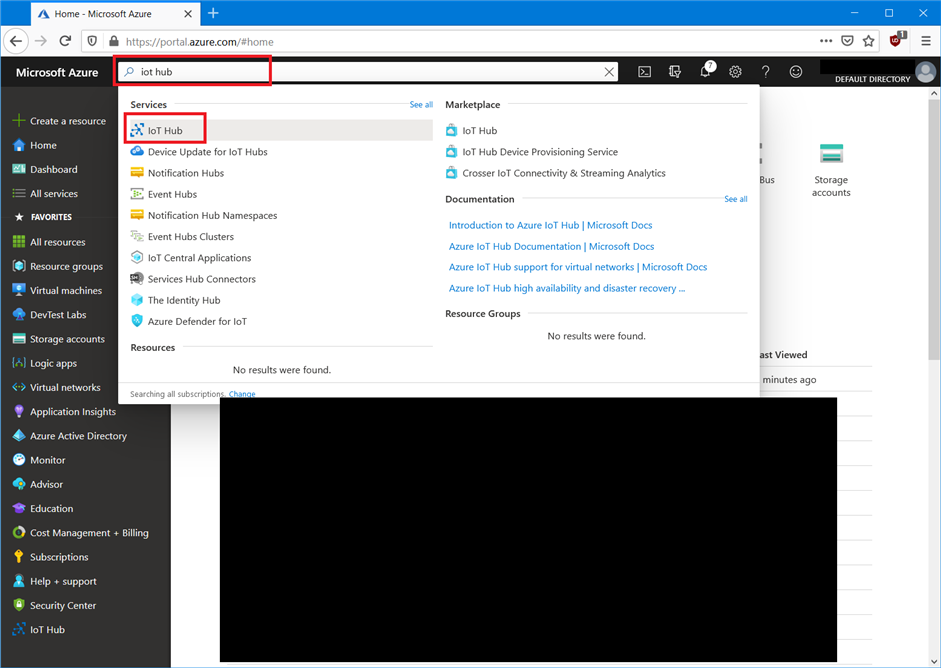Viewport: 941px width, 668px height.
Task: Open Introduction to Azure IoT Hub doc
Action: pyautogui.click(x=550, y=225)
